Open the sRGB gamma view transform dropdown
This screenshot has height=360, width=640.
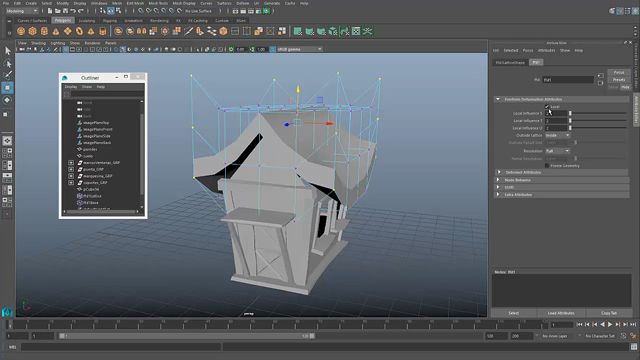tap(300, 49)
